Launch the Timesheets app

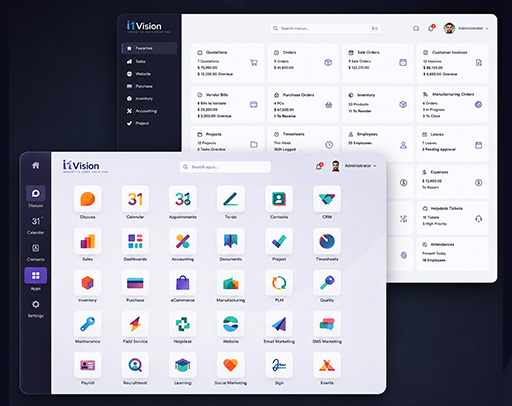click(x=327, y=241)
